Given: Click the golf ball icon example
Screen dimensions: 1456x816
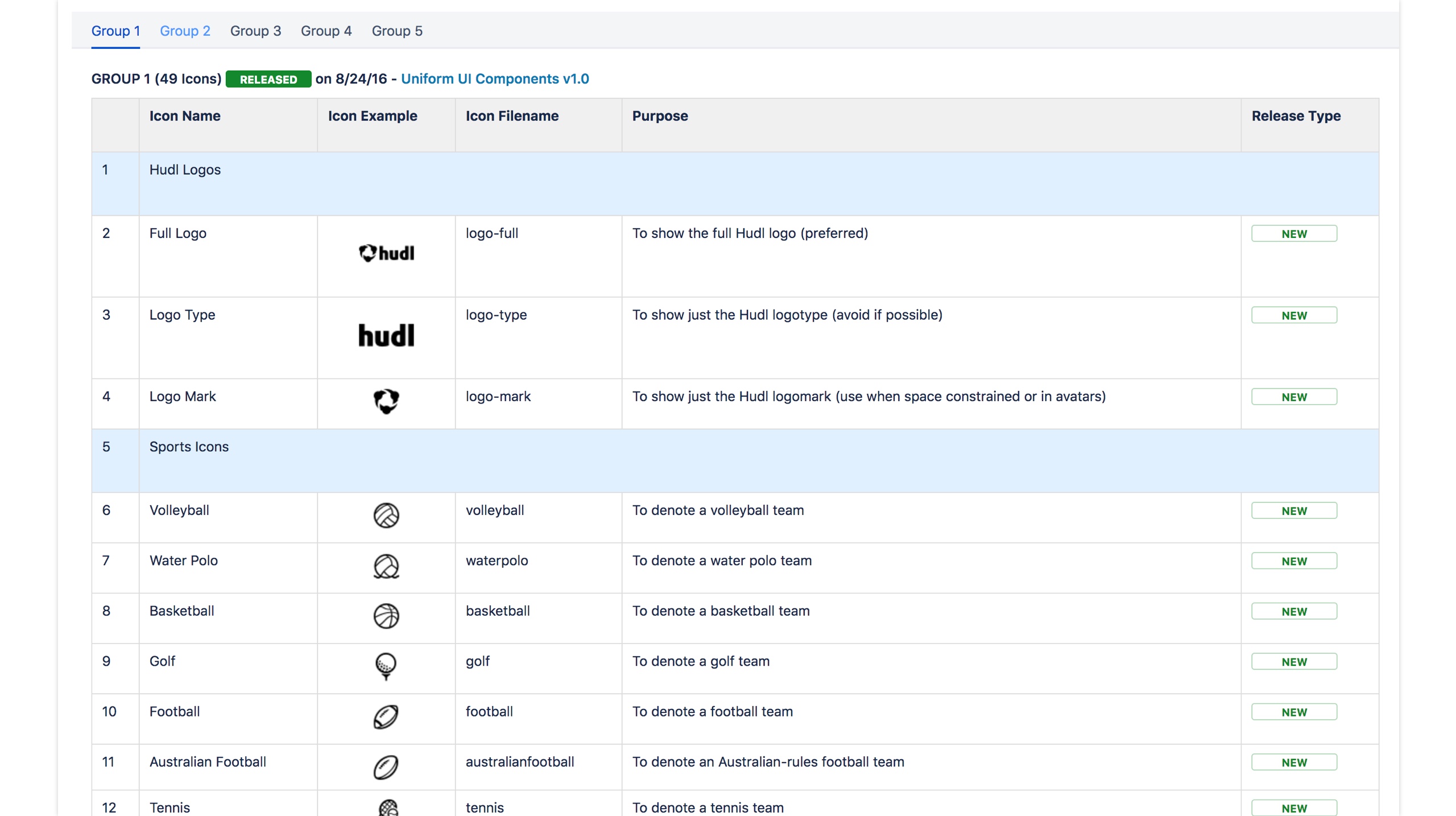Looking at the screenshot, I should coord(386,666).
